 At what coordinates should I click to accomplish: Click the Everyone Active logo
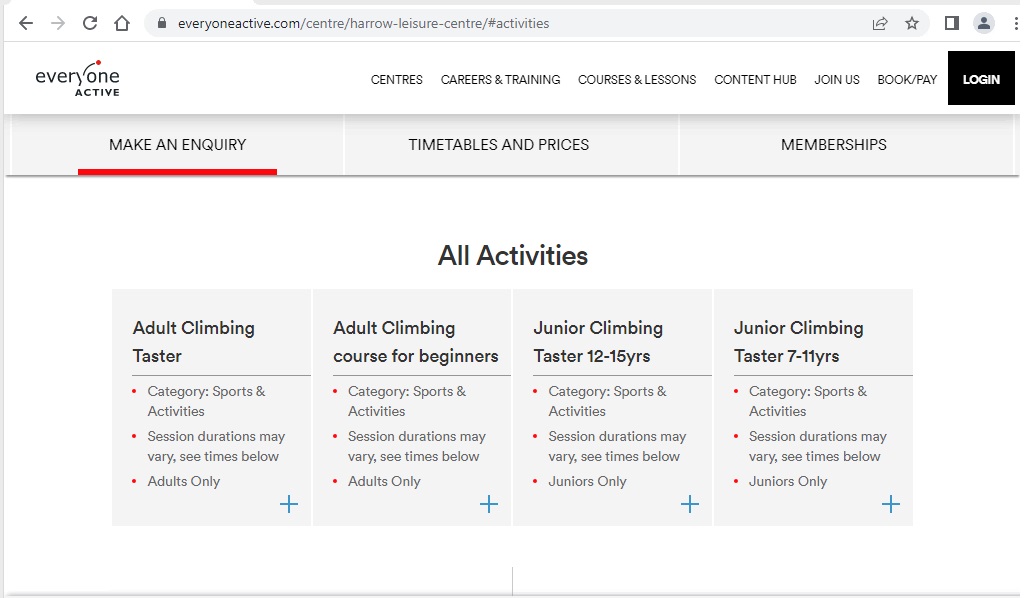(78, 78)
